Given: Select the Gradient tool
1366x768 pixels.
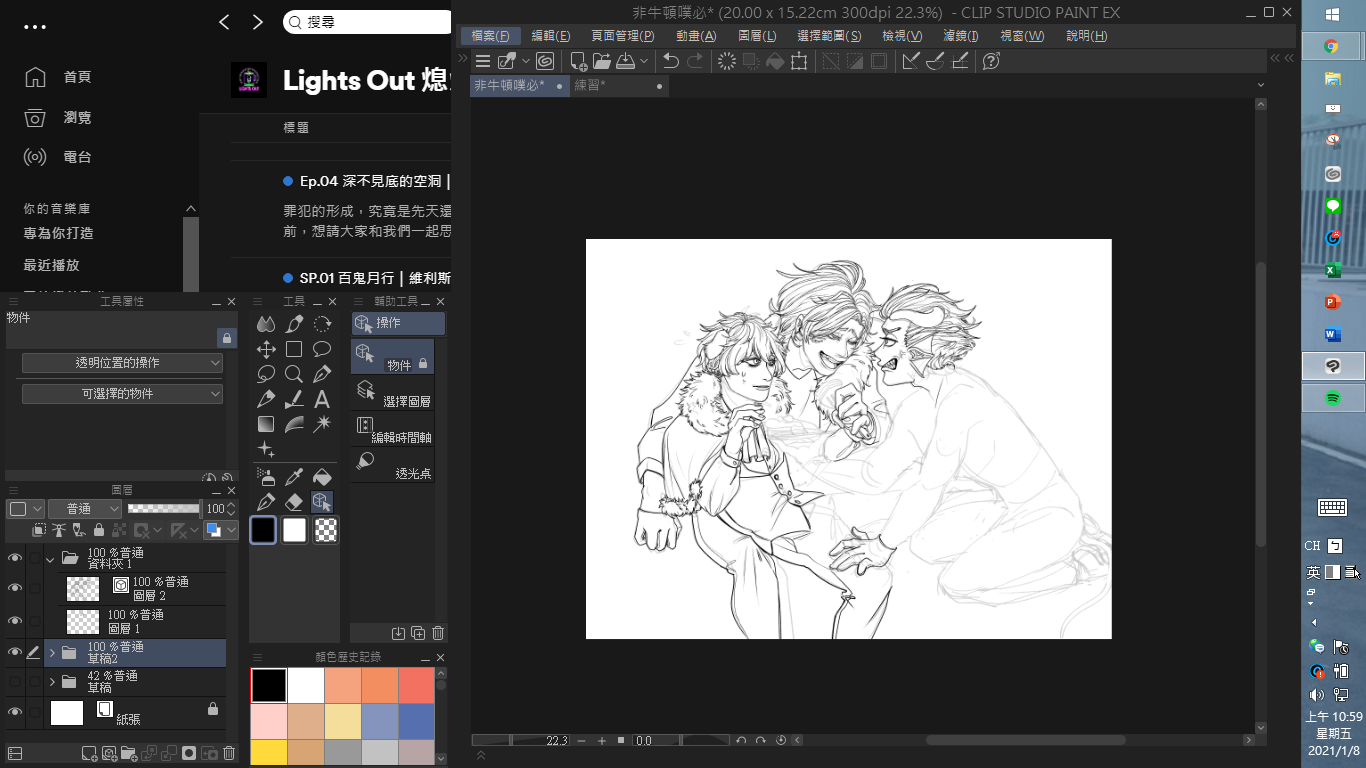Looking at the screenshot, I should click(x=266, y=424).
